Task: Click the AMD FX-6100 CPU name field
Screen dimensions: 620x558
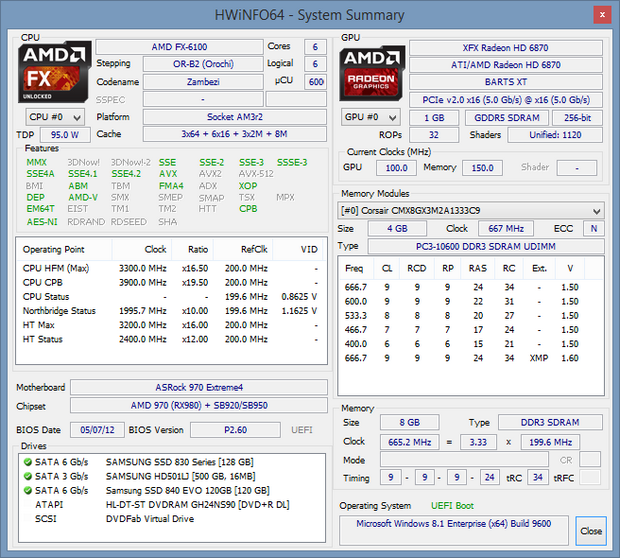Action: click(x=180, y=47)
